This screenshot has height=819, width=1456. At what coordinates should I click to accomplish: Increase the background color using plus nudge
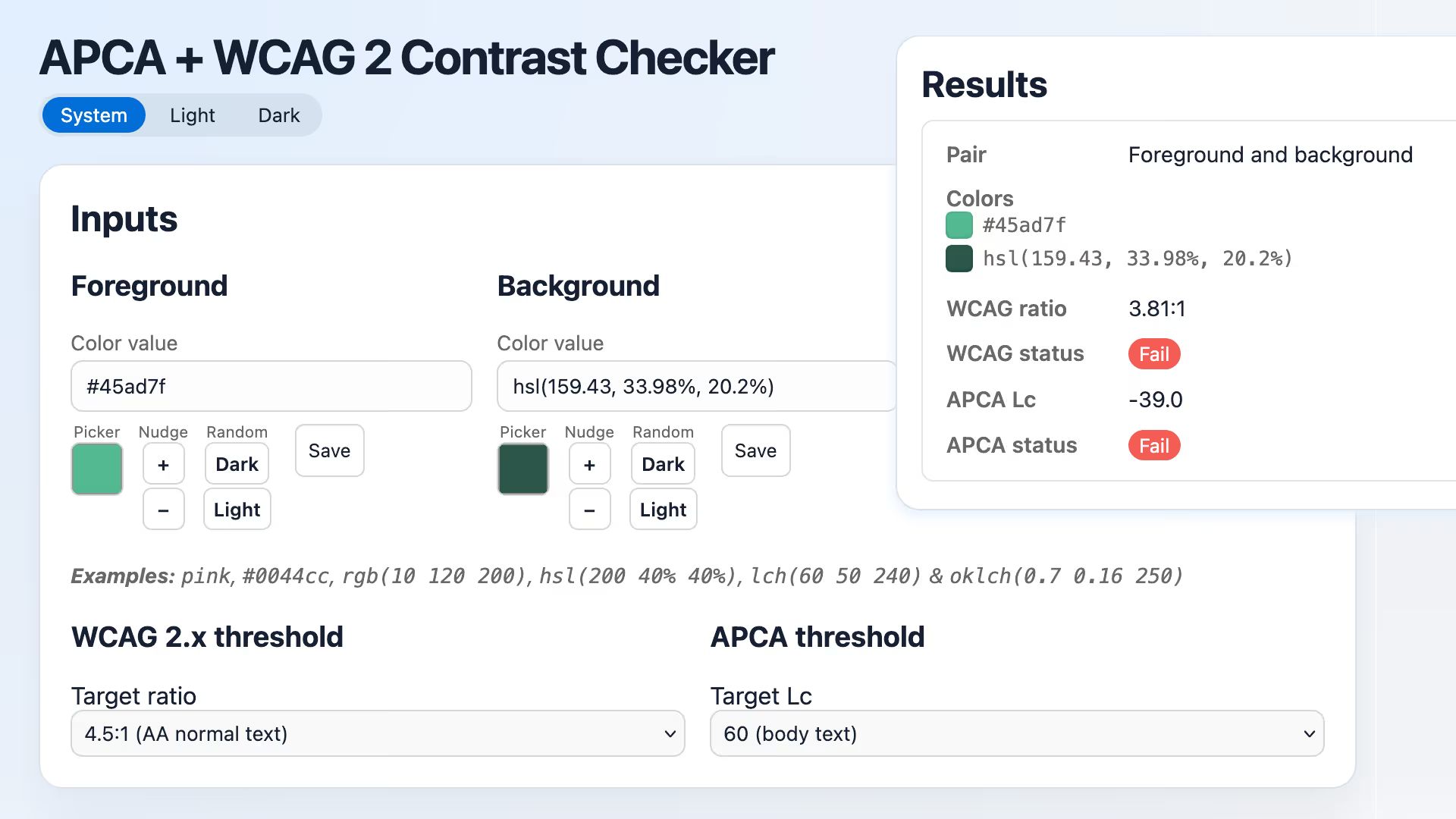[x=589, y=463]
